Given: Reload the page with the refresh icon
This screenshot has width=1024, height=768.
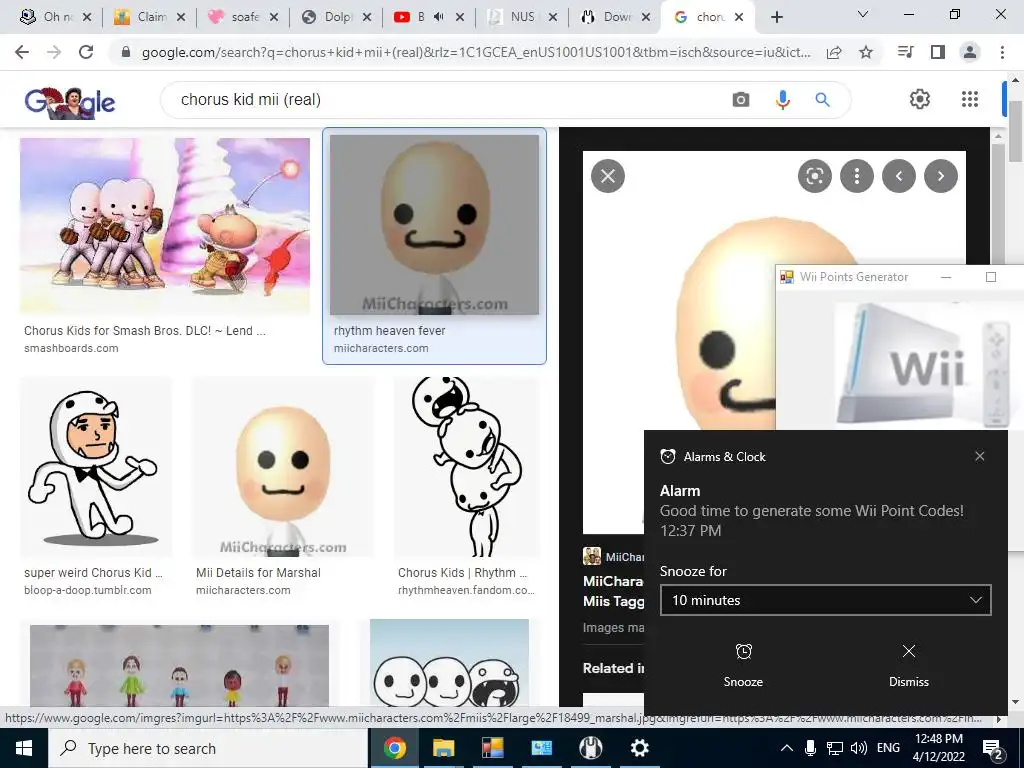Looking at the screenshot, I should [x=86, y=52].
